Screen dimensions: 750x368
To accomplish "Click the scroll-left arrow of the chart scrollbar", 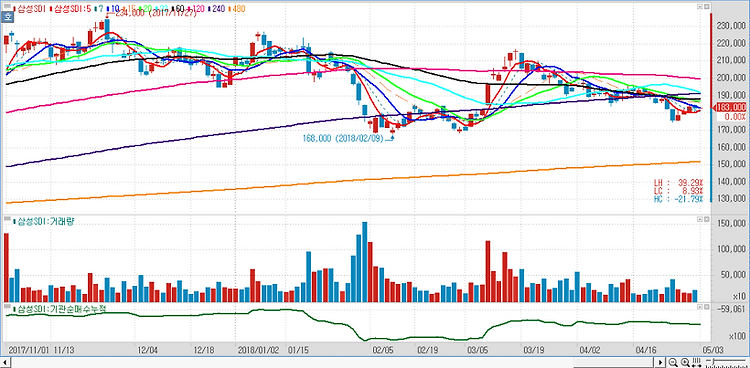I will click(5, 362).
